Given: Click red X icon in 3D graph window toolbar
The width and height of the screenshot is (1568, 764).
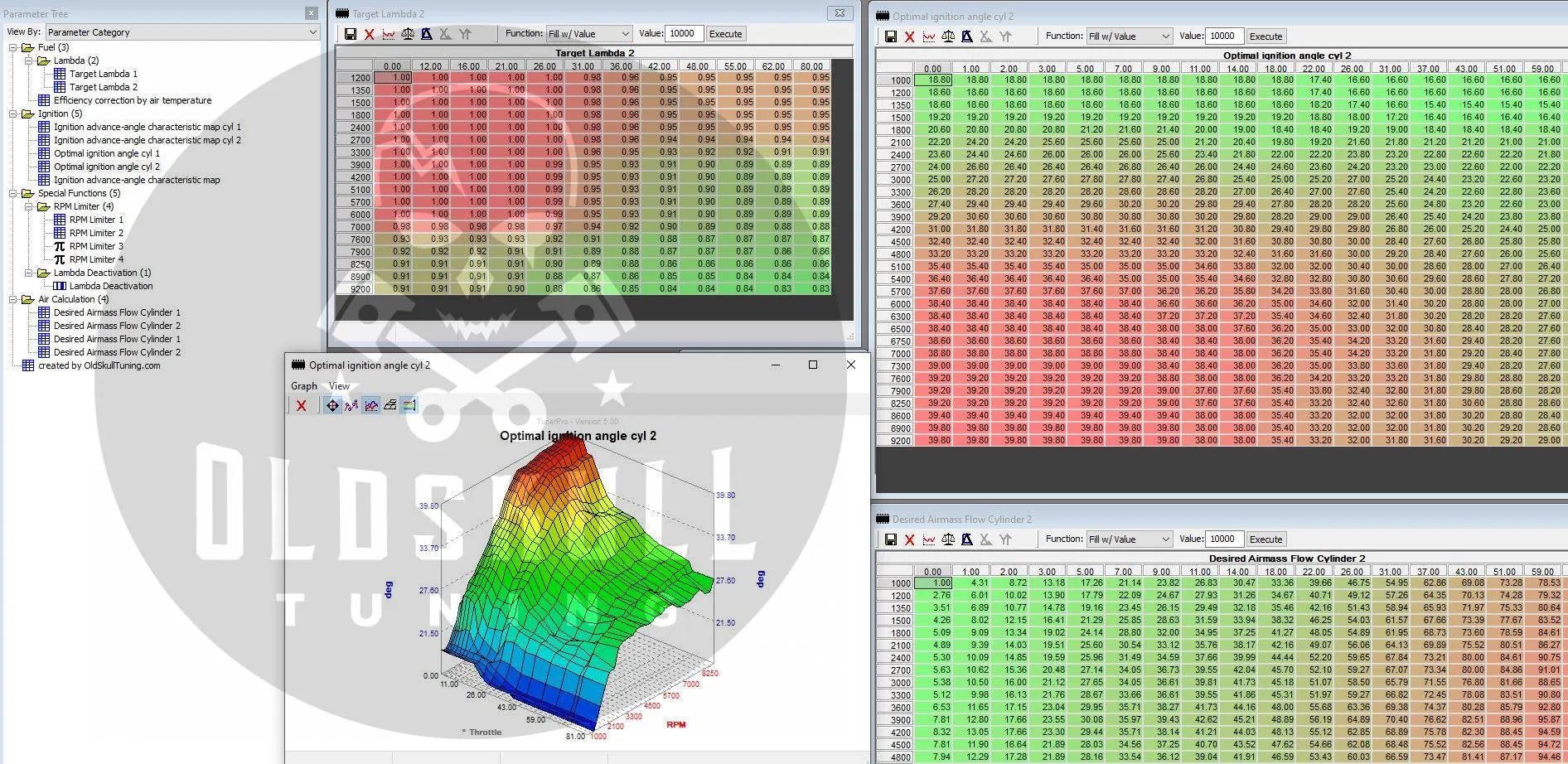Looking at the screenshot, I should (302, 405).
